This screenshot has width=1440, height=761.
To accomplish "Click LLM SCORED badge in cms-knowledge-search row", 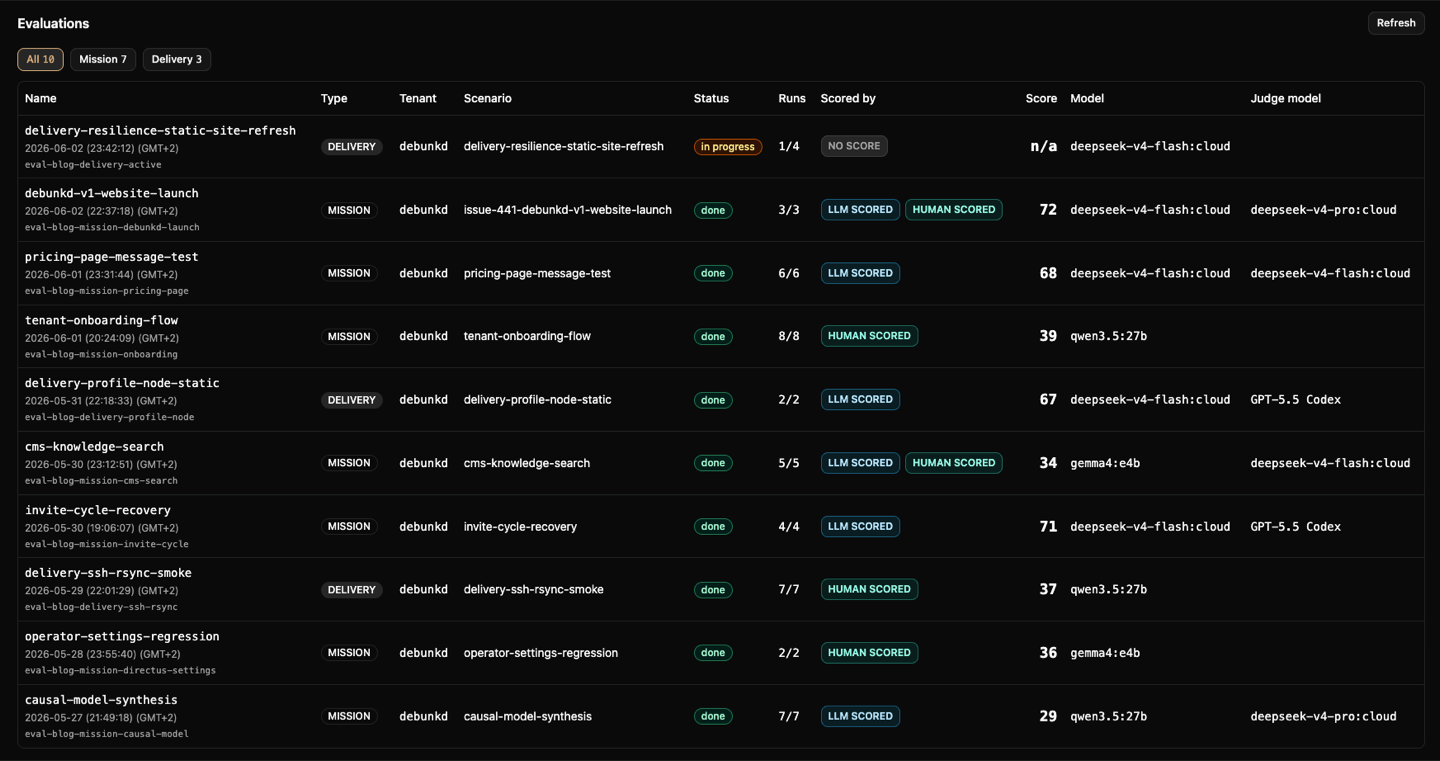I will 860,463.
